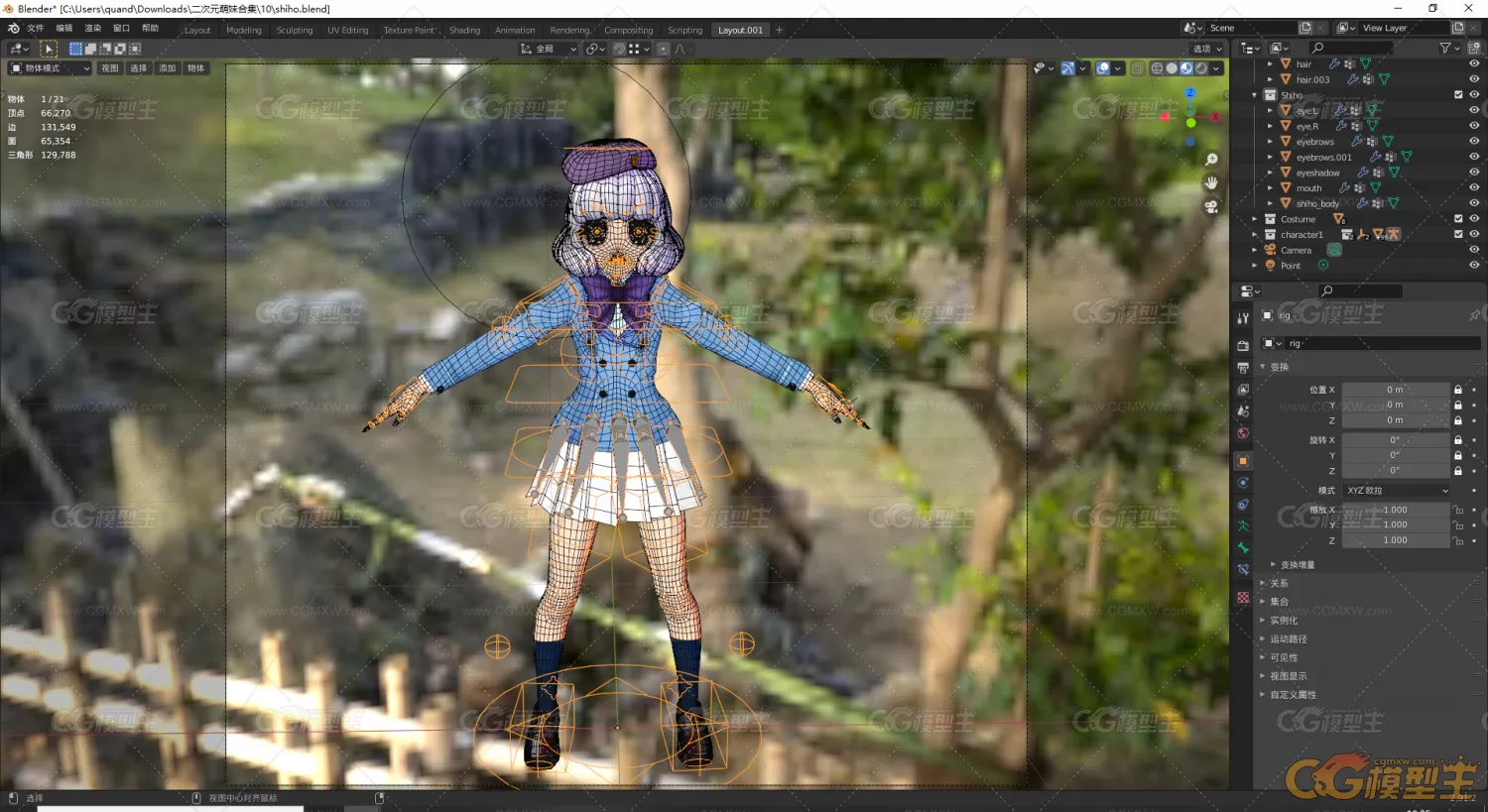The width and height of the screenshot is (1488, 812).
Task: Switch to the Modeling workspace tab
Action: coord(244,30)
